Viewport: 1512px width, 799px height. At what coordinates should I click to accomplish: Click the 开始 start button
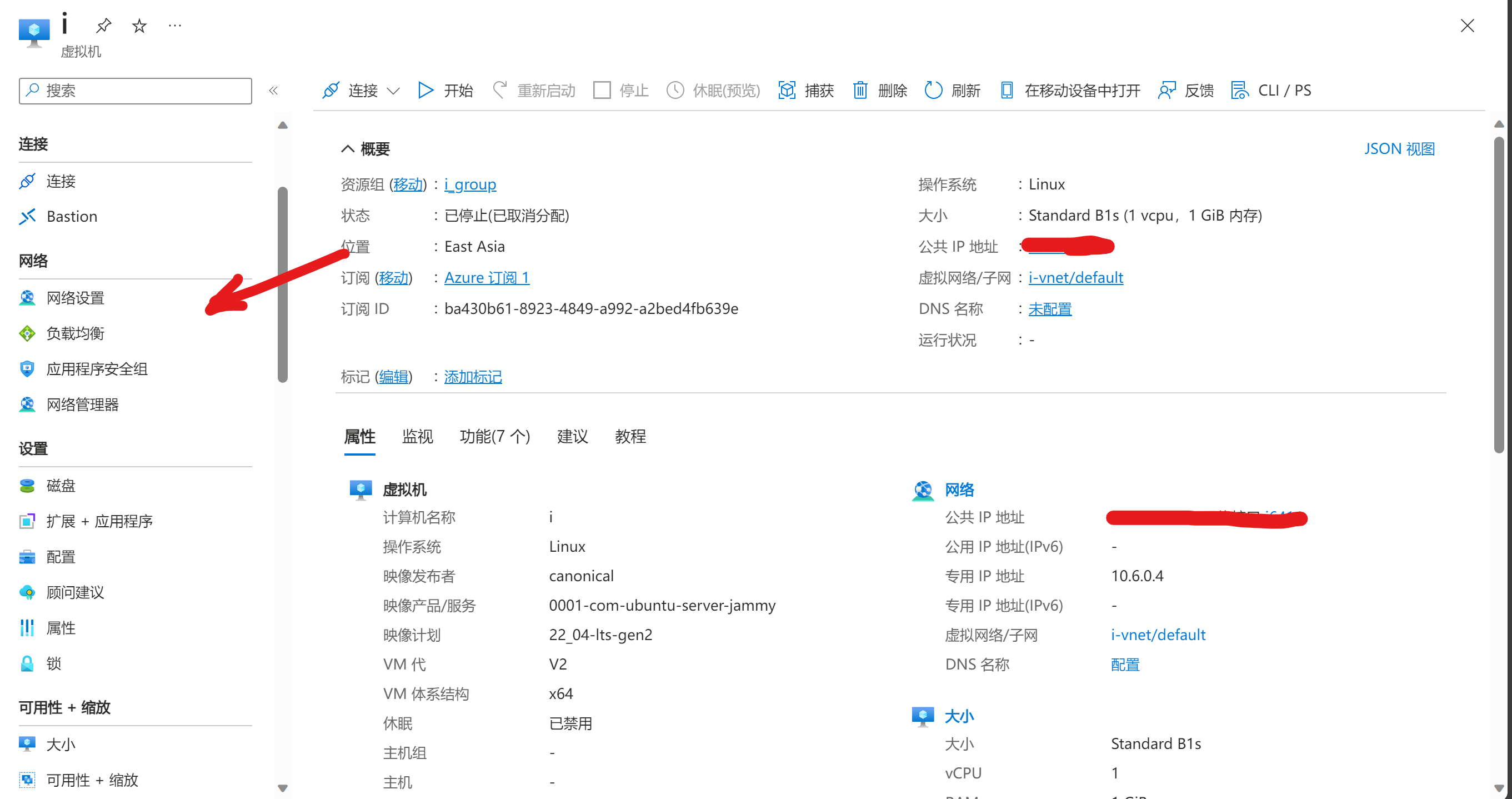click(x=445, y=91)
